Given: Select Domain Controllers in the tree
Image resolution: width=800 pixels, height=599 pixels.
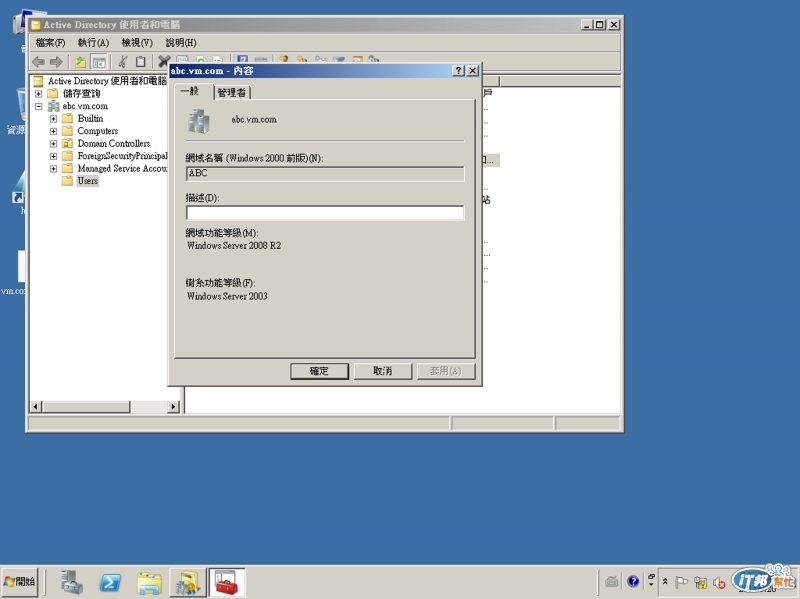Looking at the screenshot, I should [114, 143].
